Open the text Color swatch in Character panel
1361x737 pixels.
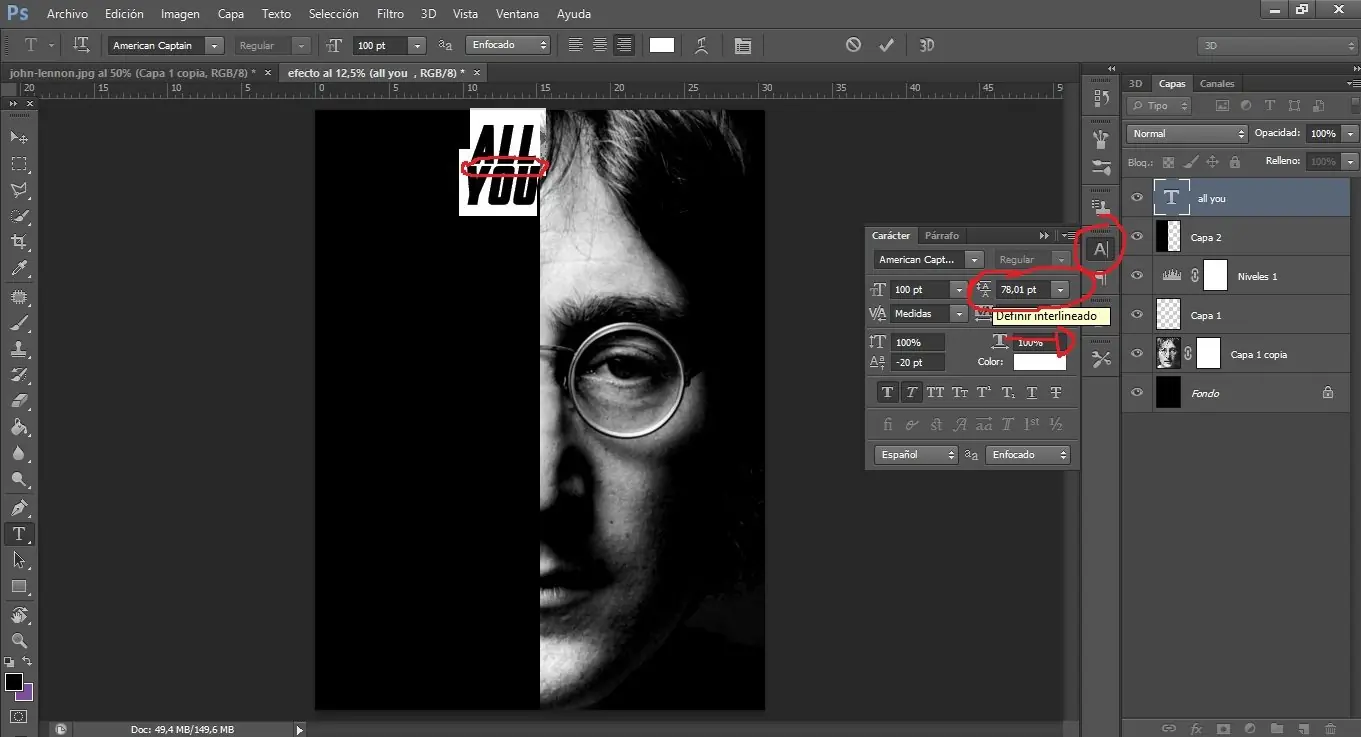[1038, 361]
